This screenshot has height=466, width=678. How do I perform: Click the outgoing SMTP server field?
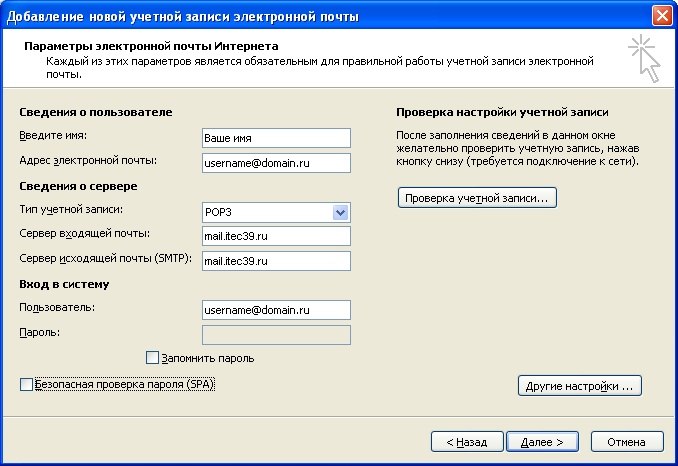point(275,261)
